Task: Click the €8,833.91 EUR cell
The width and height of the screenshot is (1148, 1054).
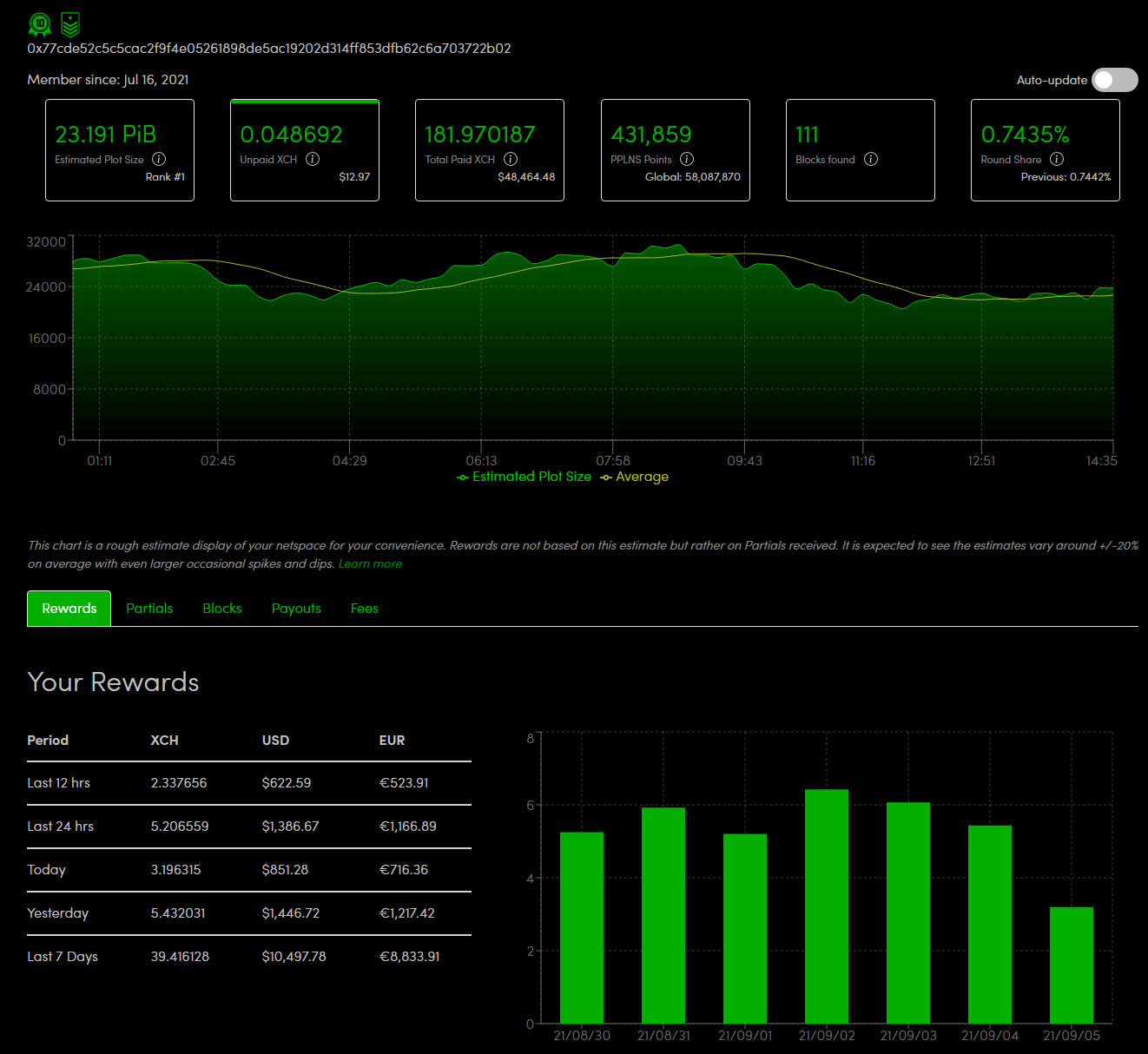Action: click(410, 957)
